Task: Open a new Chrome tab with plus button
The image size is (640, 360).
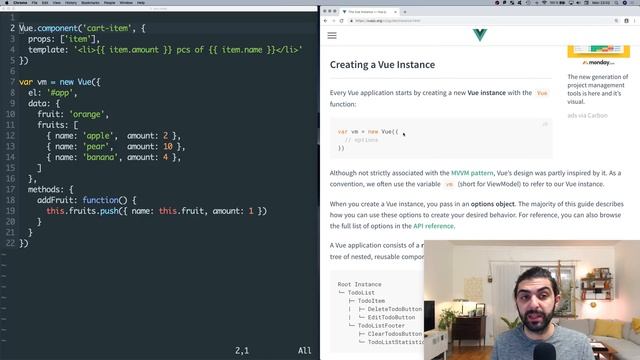Action: point(405,12)
